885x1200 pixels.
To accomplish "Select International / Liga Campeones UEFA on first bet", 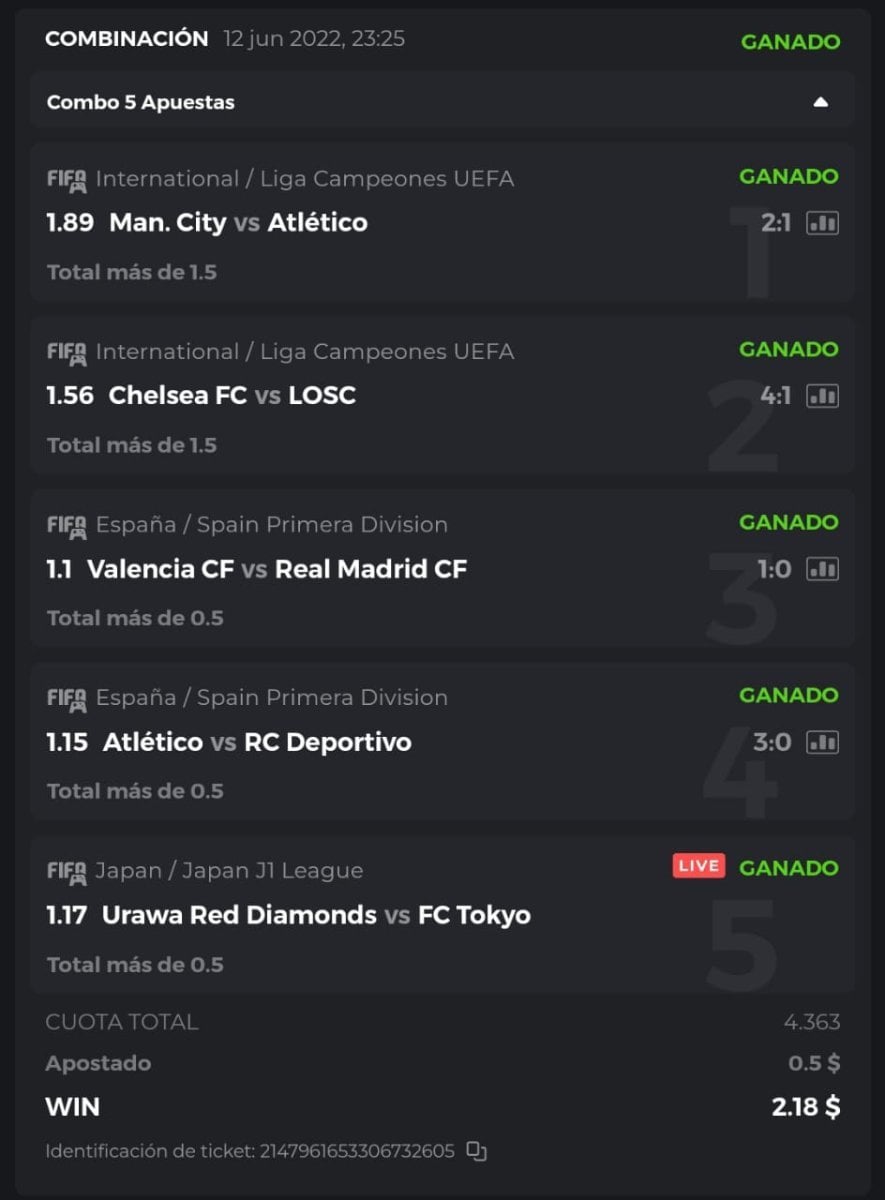I will pos(305,179).
